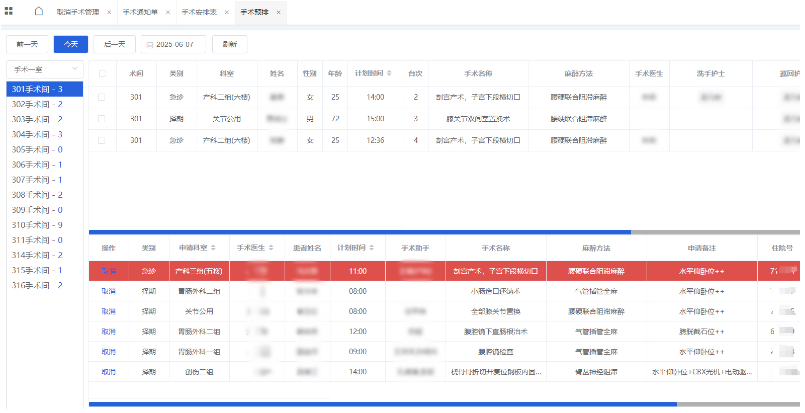This screenshot has height=413, width=805.
Task: Tick the select-all checkbox in table header
Action: pos(102,73)
